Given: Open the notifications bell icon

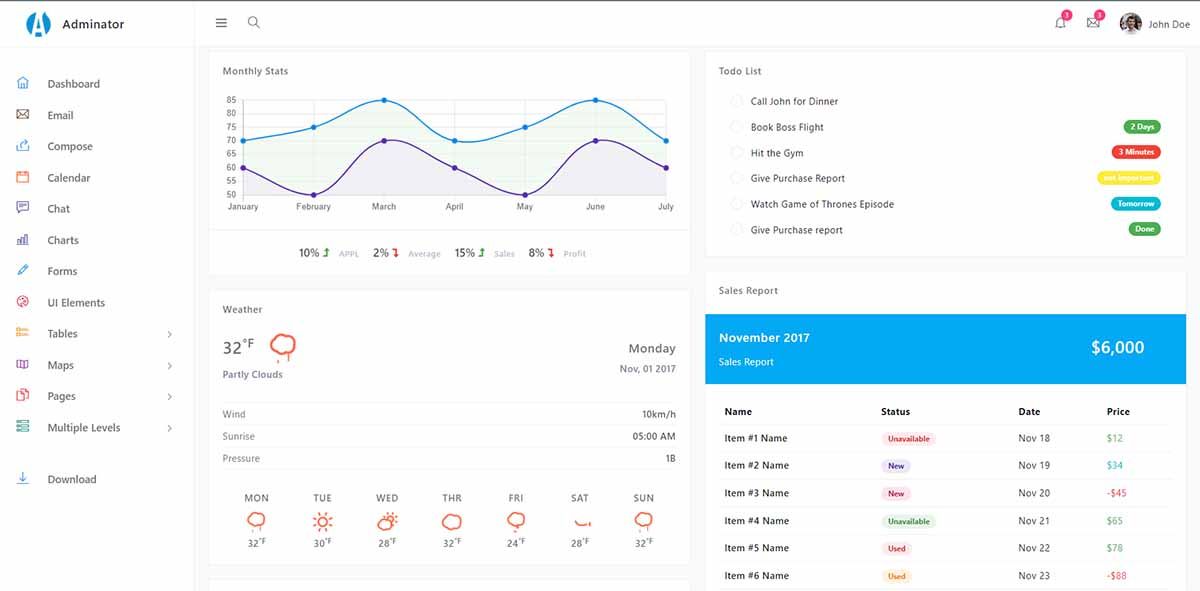Looking at the screenshot, I should 1061,23.
